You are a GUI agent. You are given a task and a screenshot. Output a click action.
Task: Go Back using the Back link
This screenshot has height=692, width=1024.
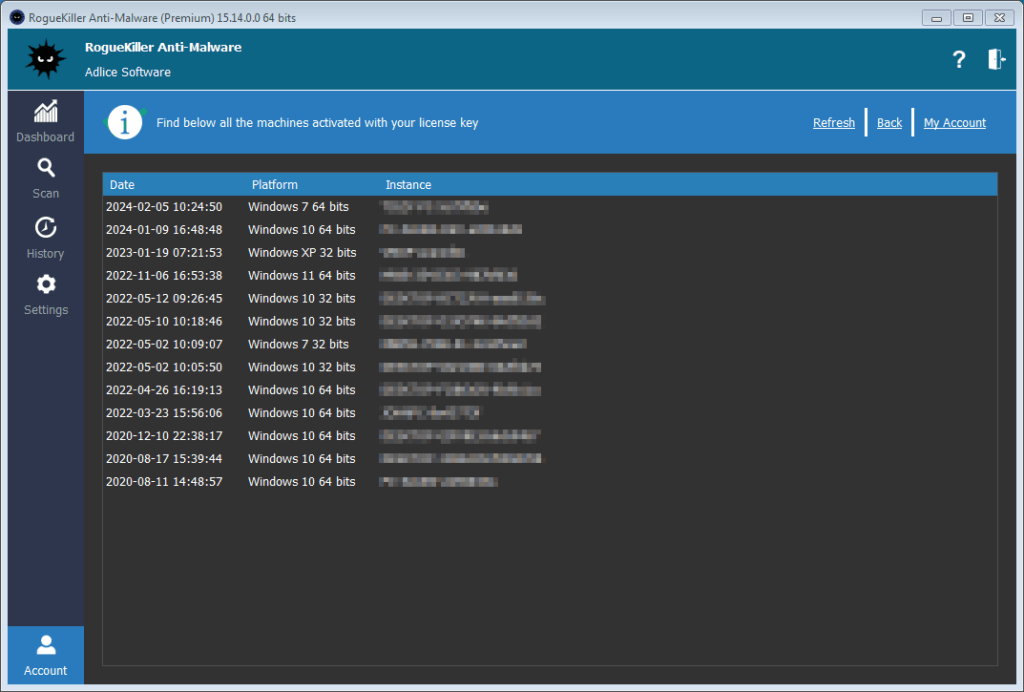coord(889,123)
